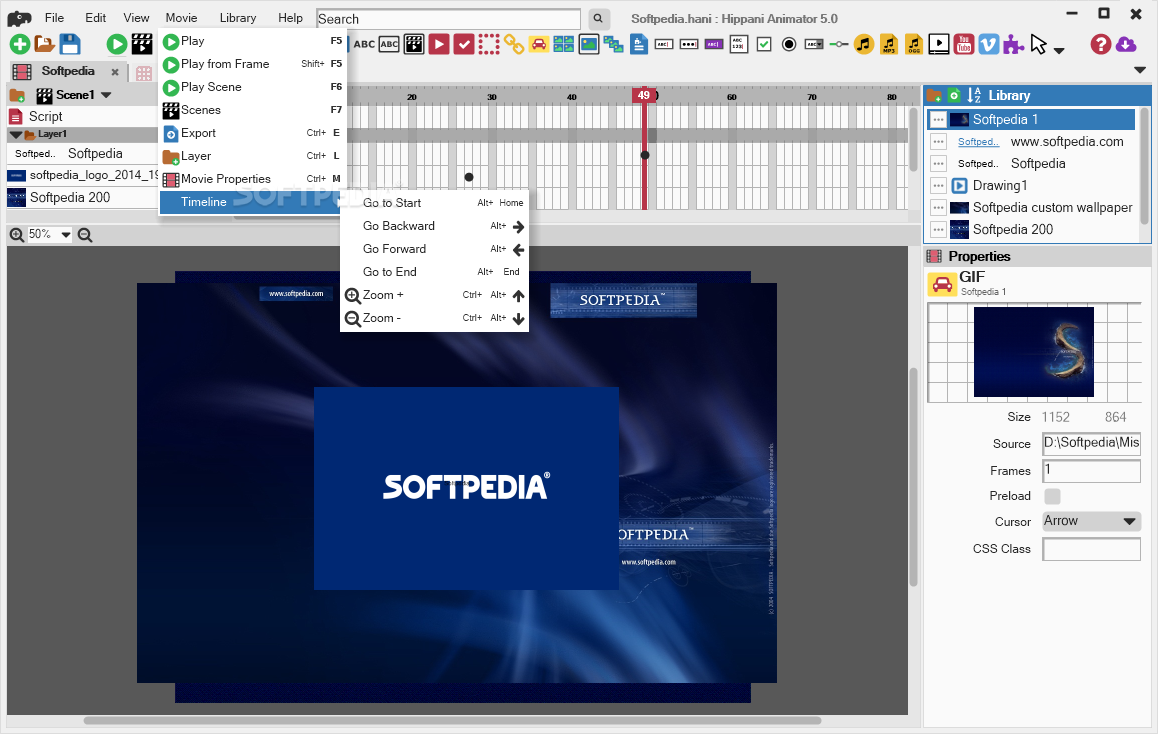Click the green New movie plus icon
The image size is (1158, 734).
click(20, 44)
